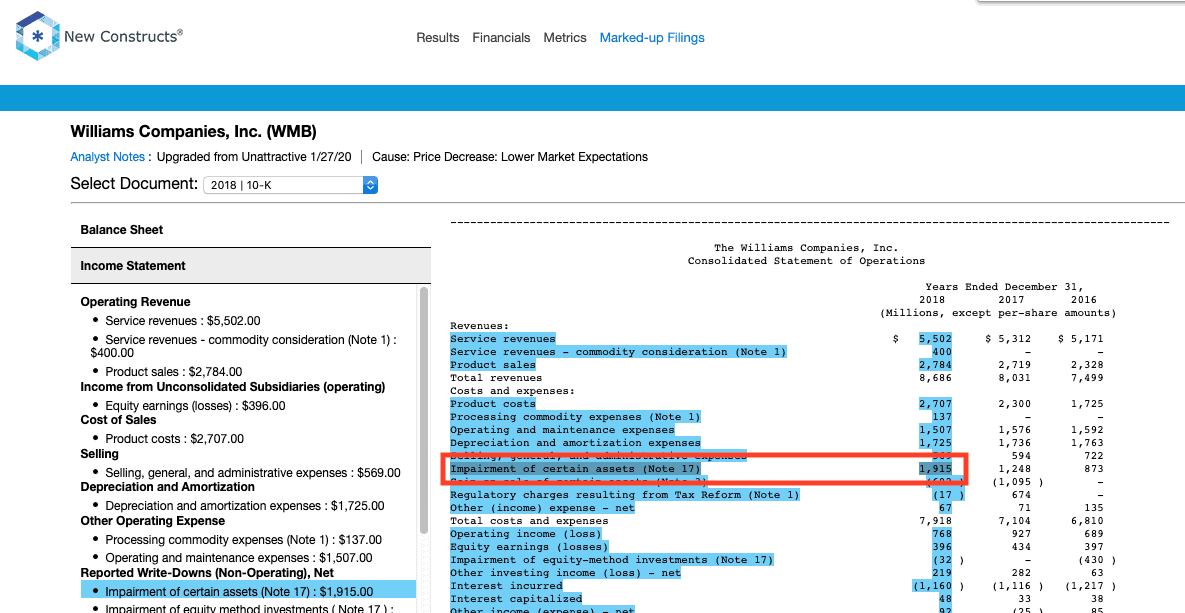
Task: Select Equity earnings (losses) : $396.00 sidebar item
Action: [195, 406]
